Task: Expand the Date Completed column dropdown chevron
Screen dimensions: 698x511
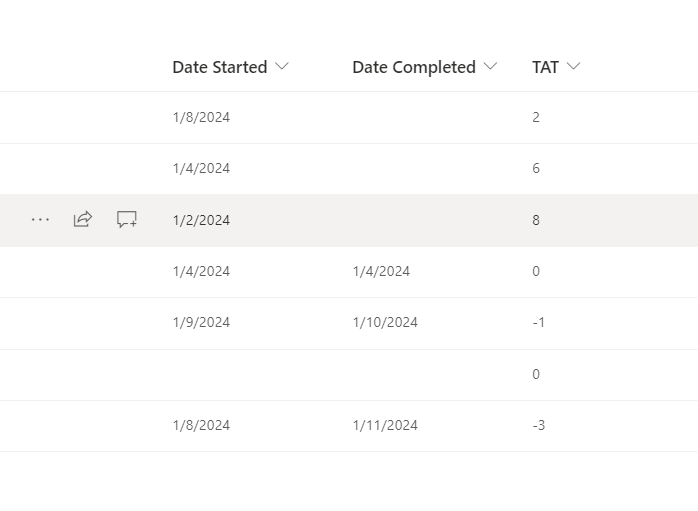Action: (x=490, y=67)
